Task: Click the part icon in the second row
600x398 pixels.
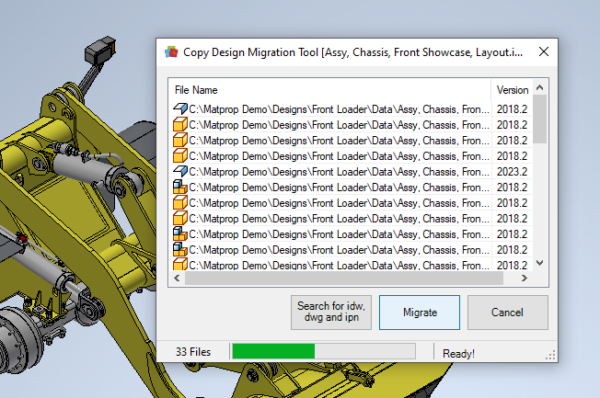Action: (180, 125)
